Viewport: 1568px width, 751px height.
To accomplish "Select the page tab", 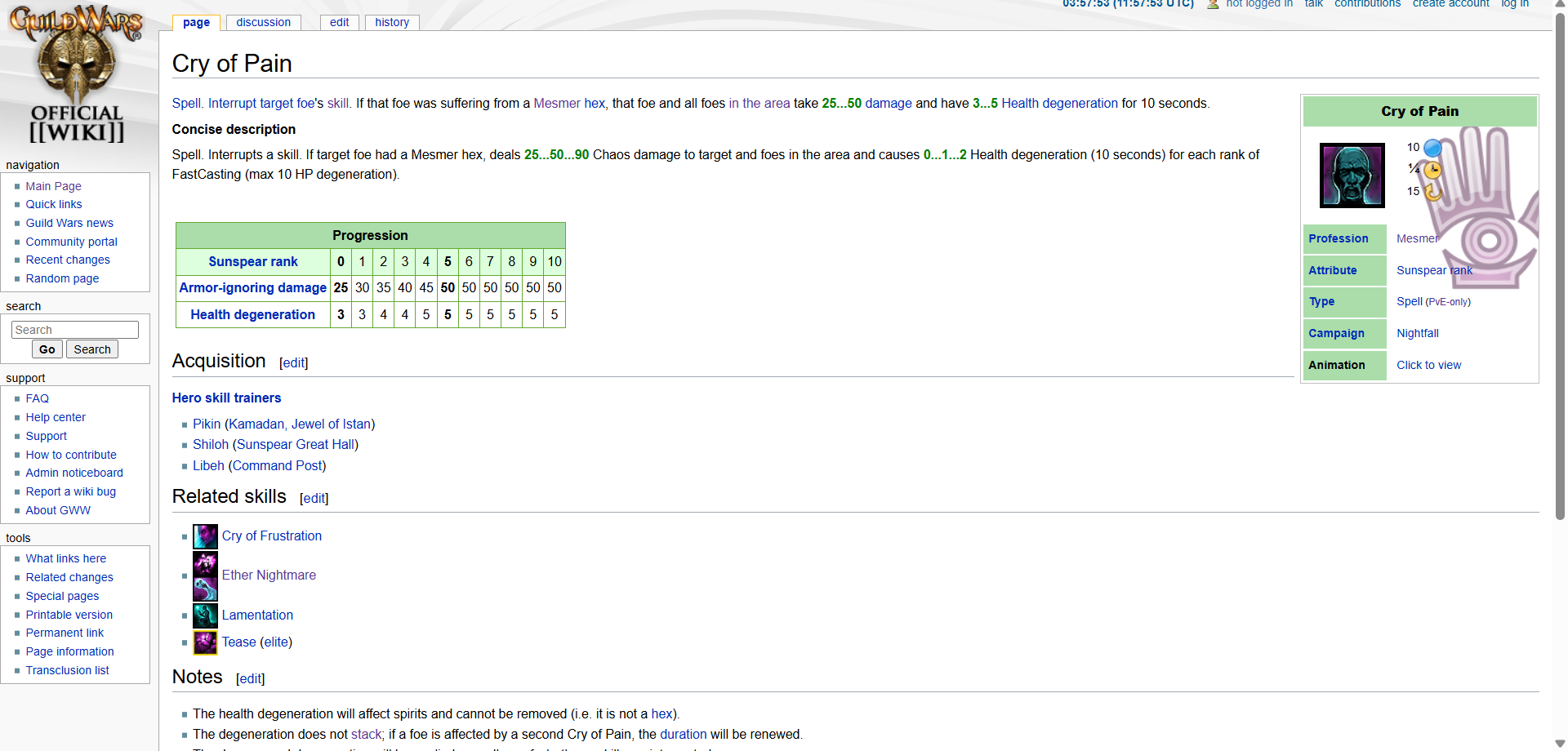I will tap(196, 22).
